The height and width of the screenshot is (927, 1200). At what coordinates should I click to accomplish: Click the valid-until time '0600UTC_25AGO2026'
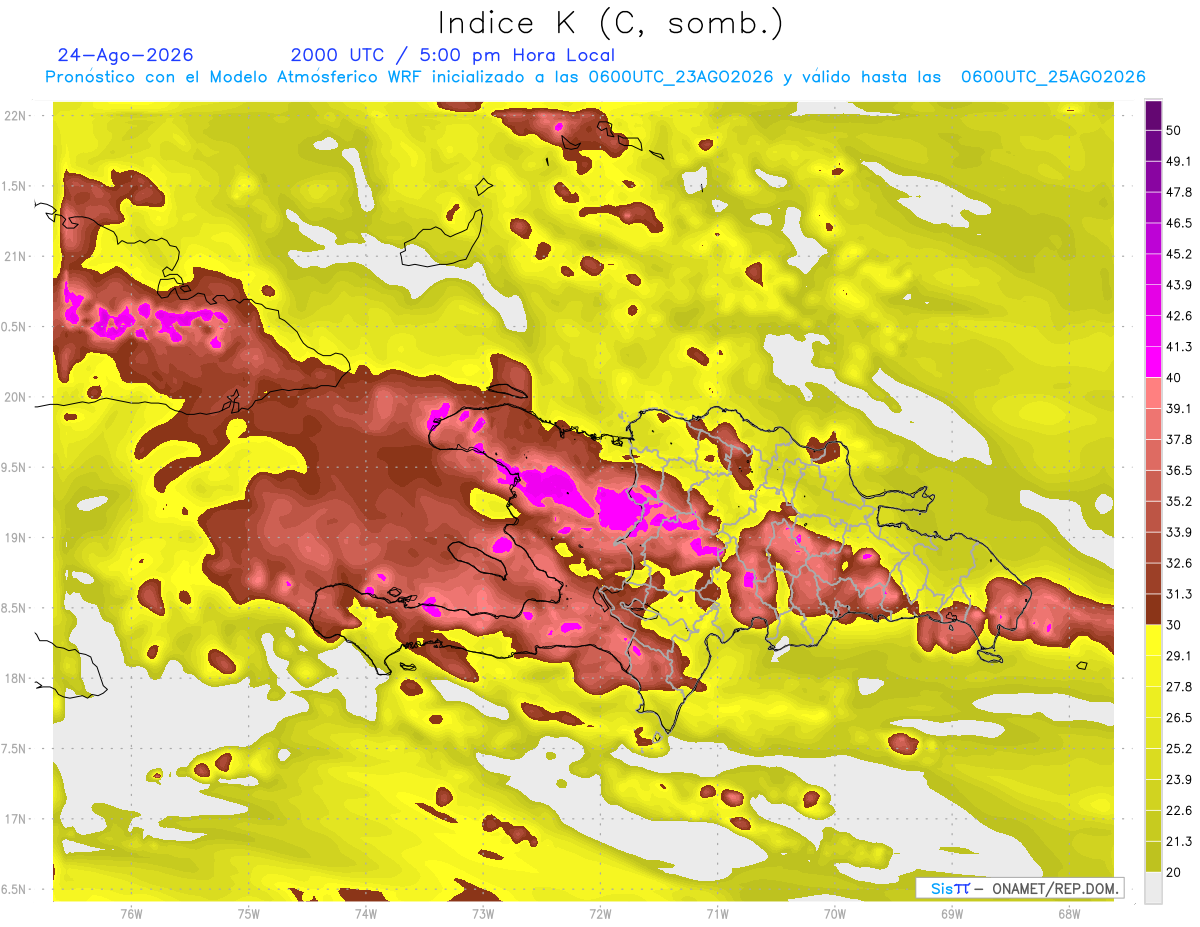(x=1053, y=77)
